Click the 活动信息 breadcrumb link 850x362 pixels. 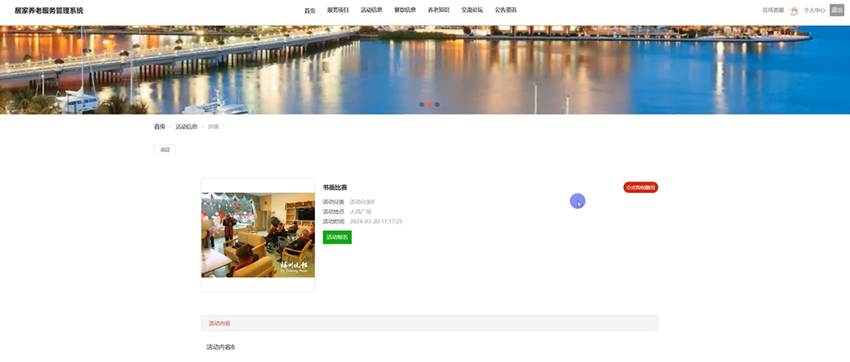tap(186, 126)
